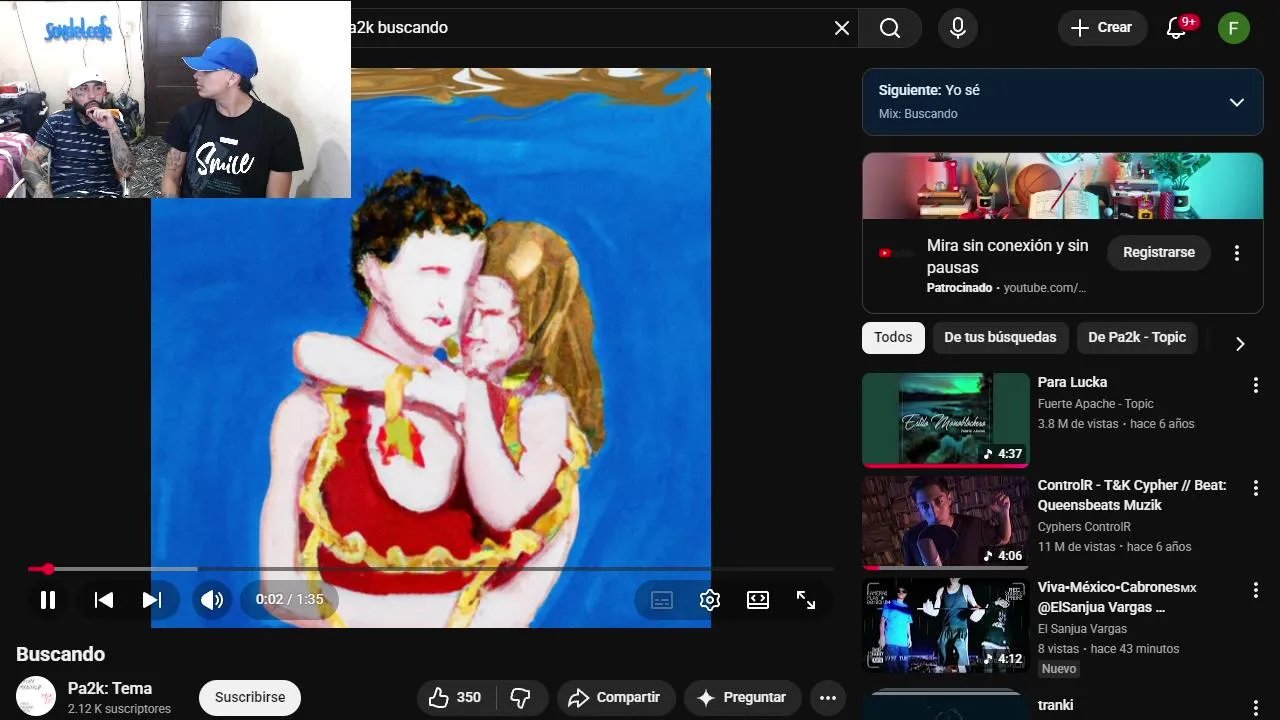Switch to theater mode
The image size is (1280, 720).
758,600
